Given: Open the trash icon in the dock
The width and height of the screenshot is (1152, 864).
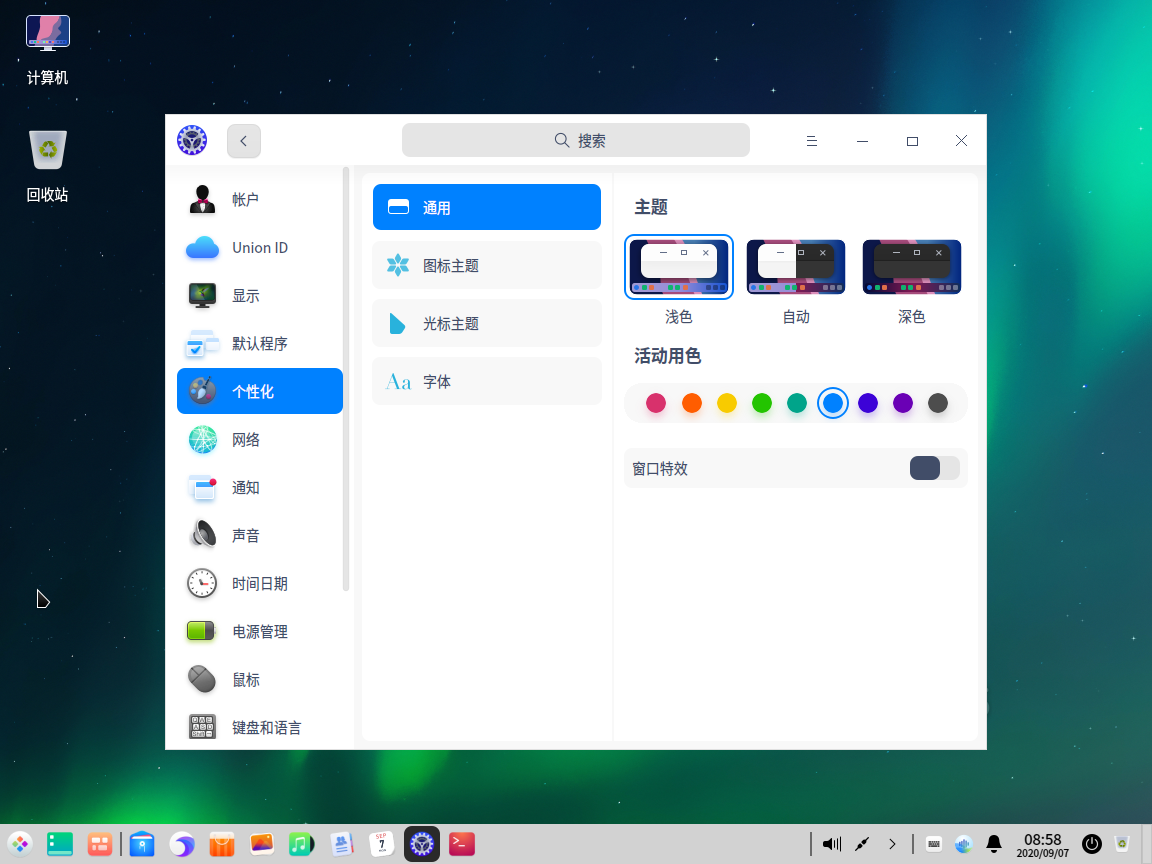Looking at the screenshot, I should pos(1122,844).
